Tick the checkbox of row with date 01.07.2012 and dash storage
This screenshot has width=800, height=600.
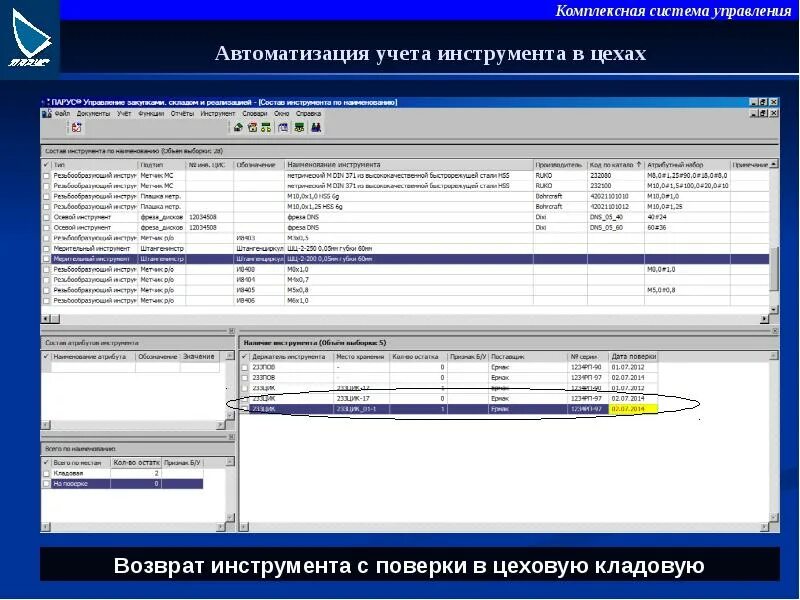tap(245, 367)
